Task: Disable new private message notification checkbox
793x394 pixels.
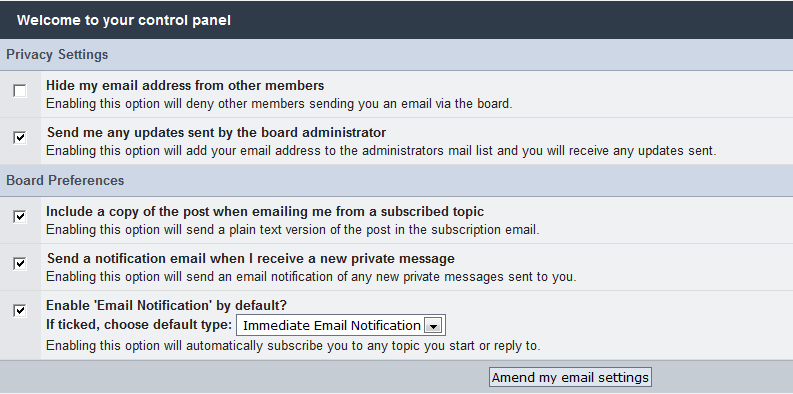Action: click(20, 264)
